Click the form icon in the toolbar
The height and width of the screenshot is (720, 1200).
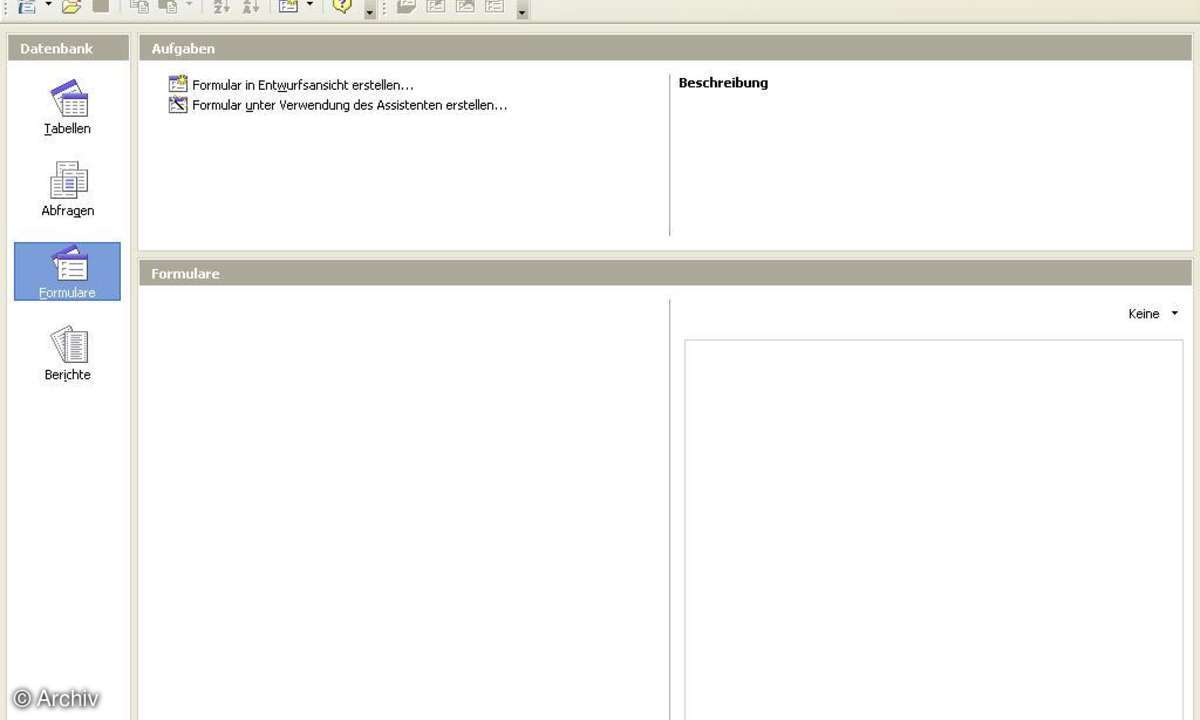[288, 6]
